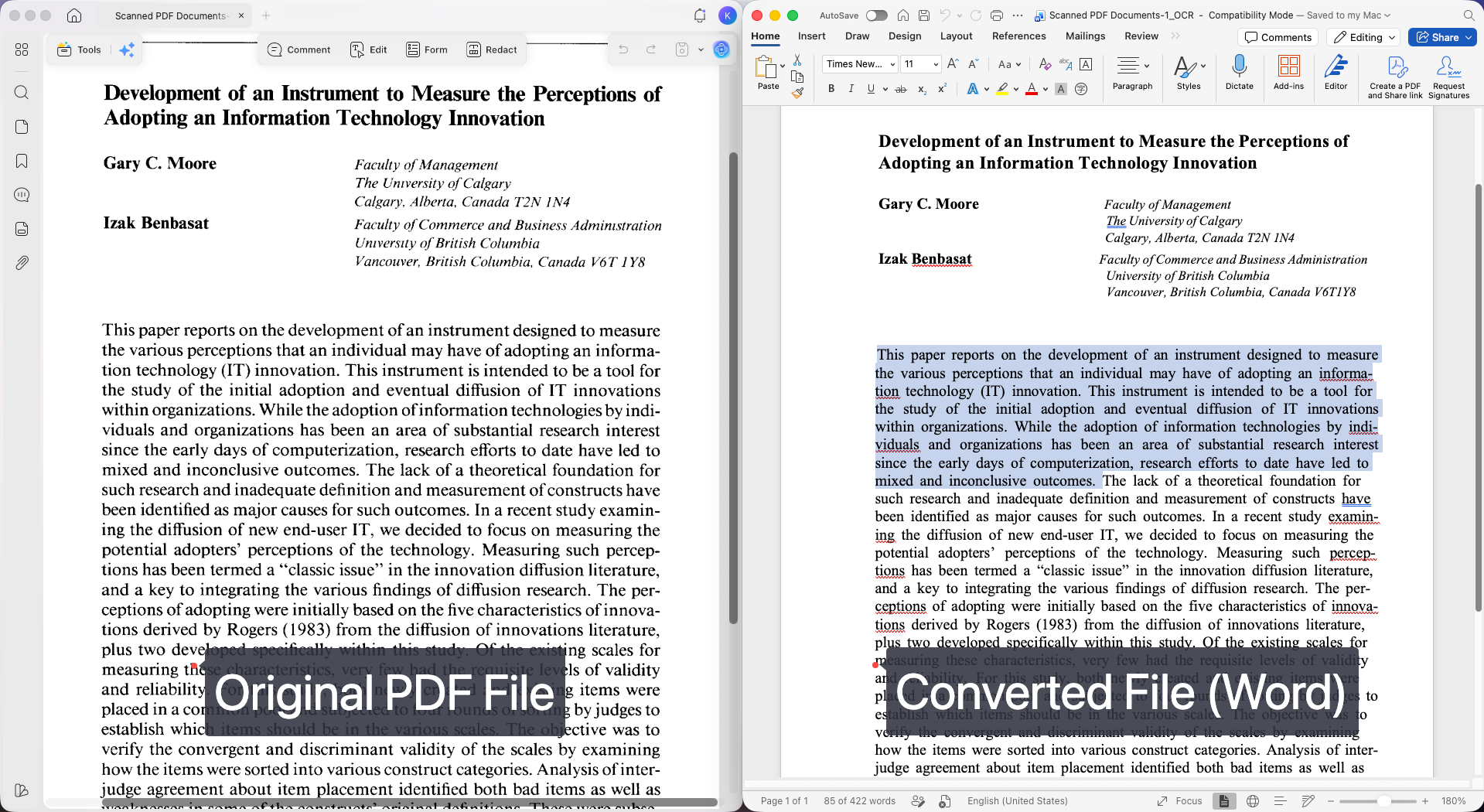Open the Tools menu in PDF editor
1484x812 pixels.
coord(79,49)
